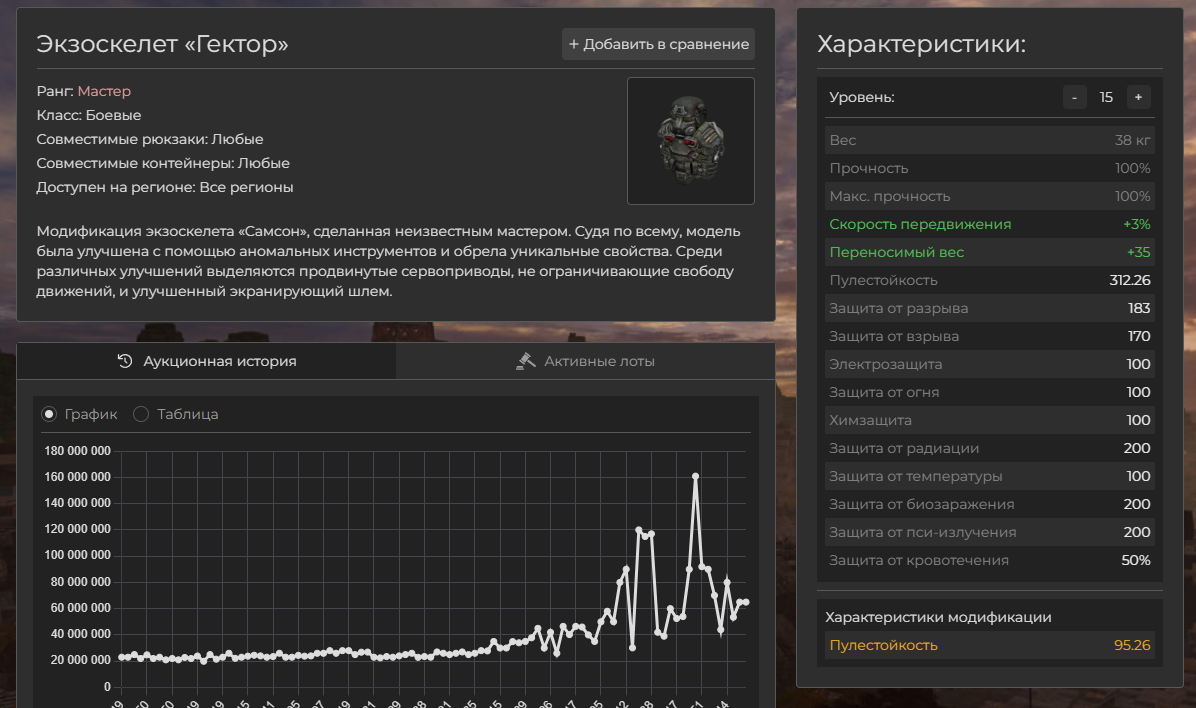1196x708 pixels.
Task: Click the Защита от кровотечения row
Action: (x=989, y=560)
